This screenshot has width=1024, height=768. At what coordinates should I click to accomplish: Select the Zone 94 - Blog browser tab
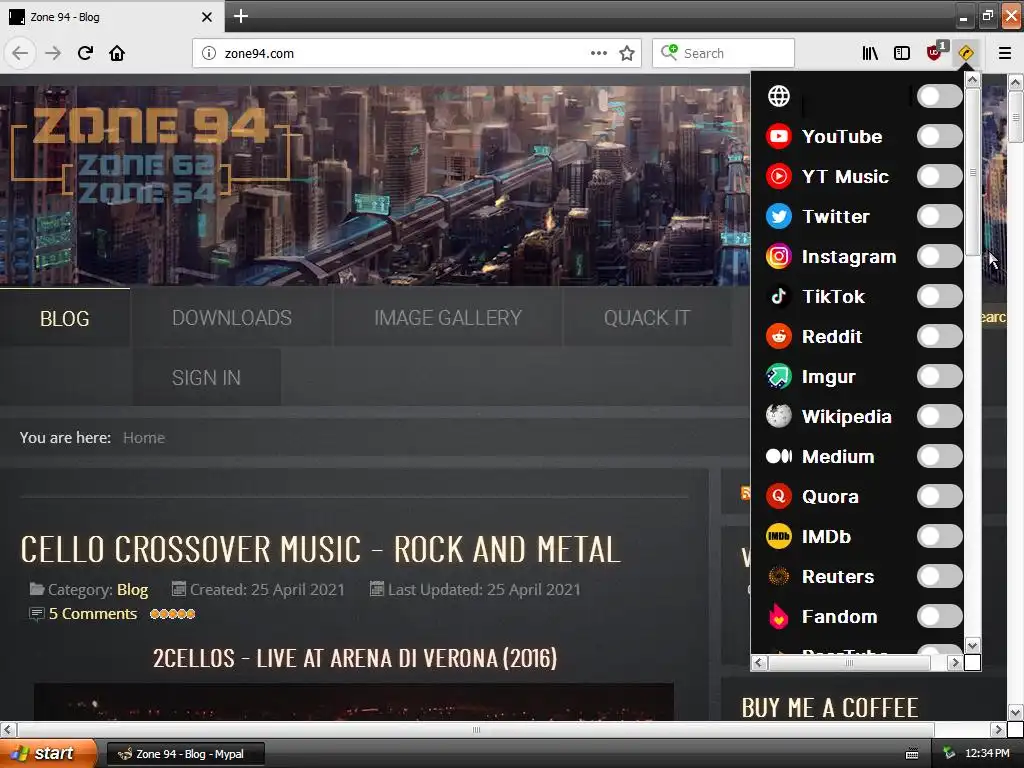click(111, 16)
